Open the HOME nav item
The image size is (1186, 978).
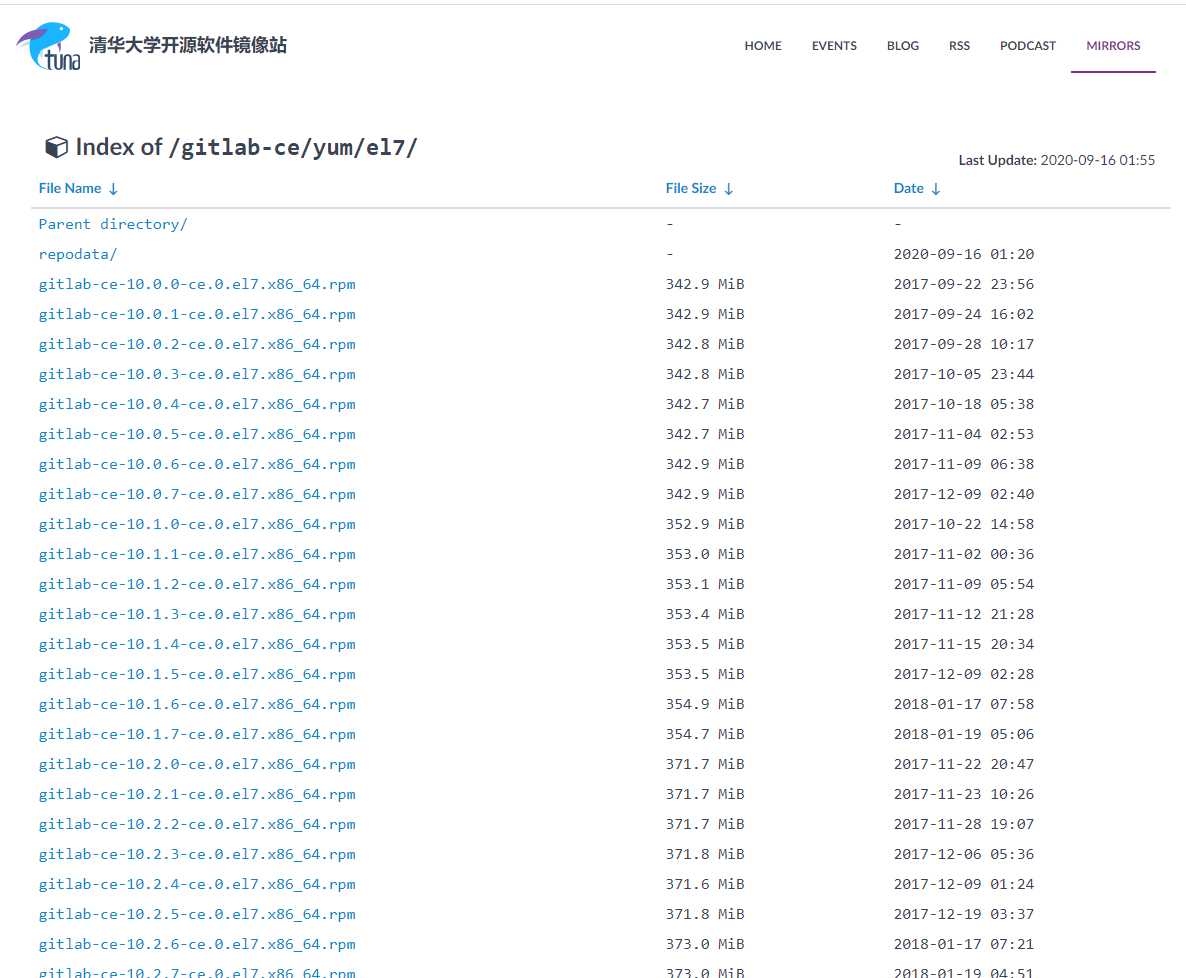762,45
